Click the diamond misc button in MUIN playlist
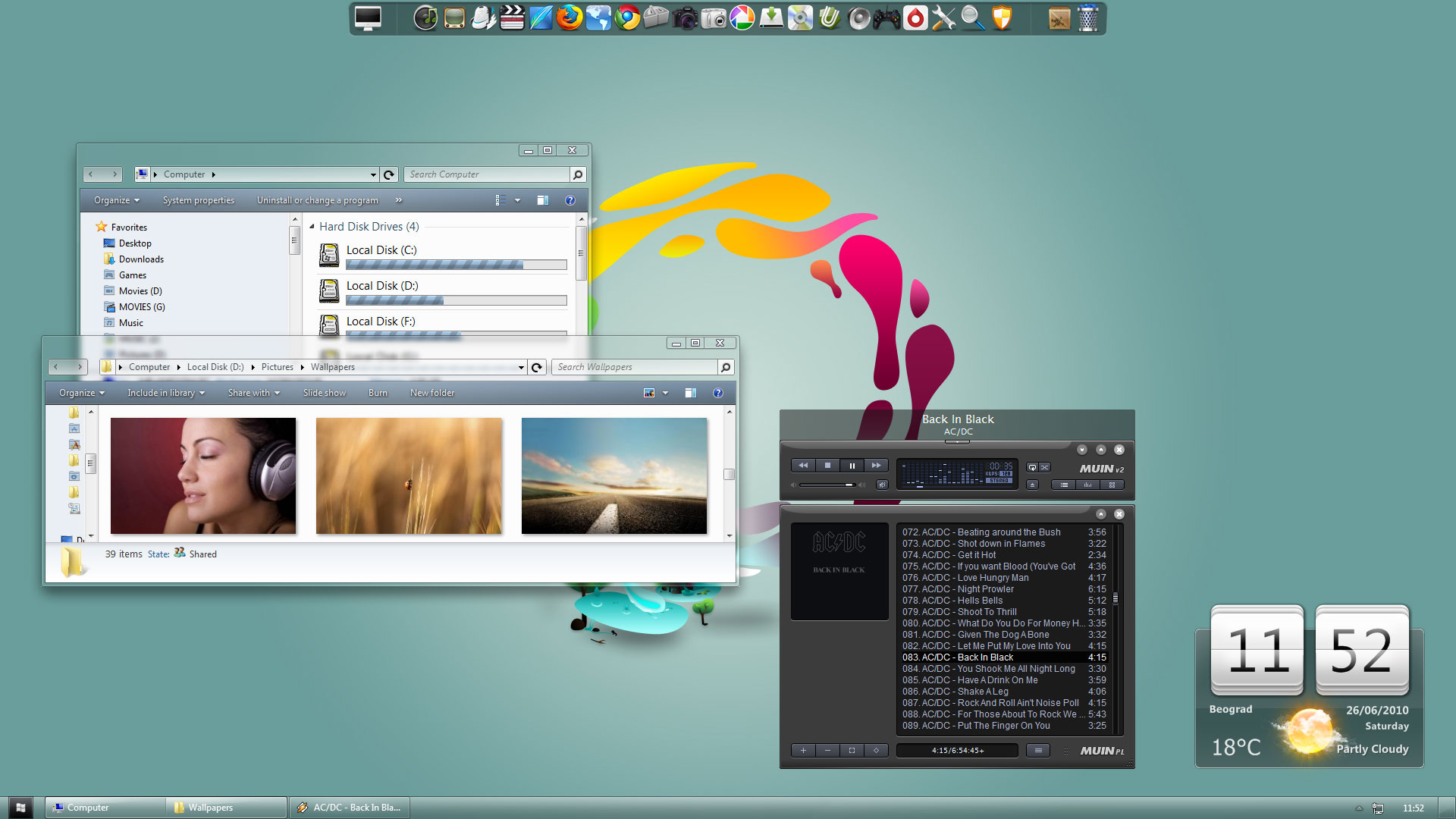 876,751
